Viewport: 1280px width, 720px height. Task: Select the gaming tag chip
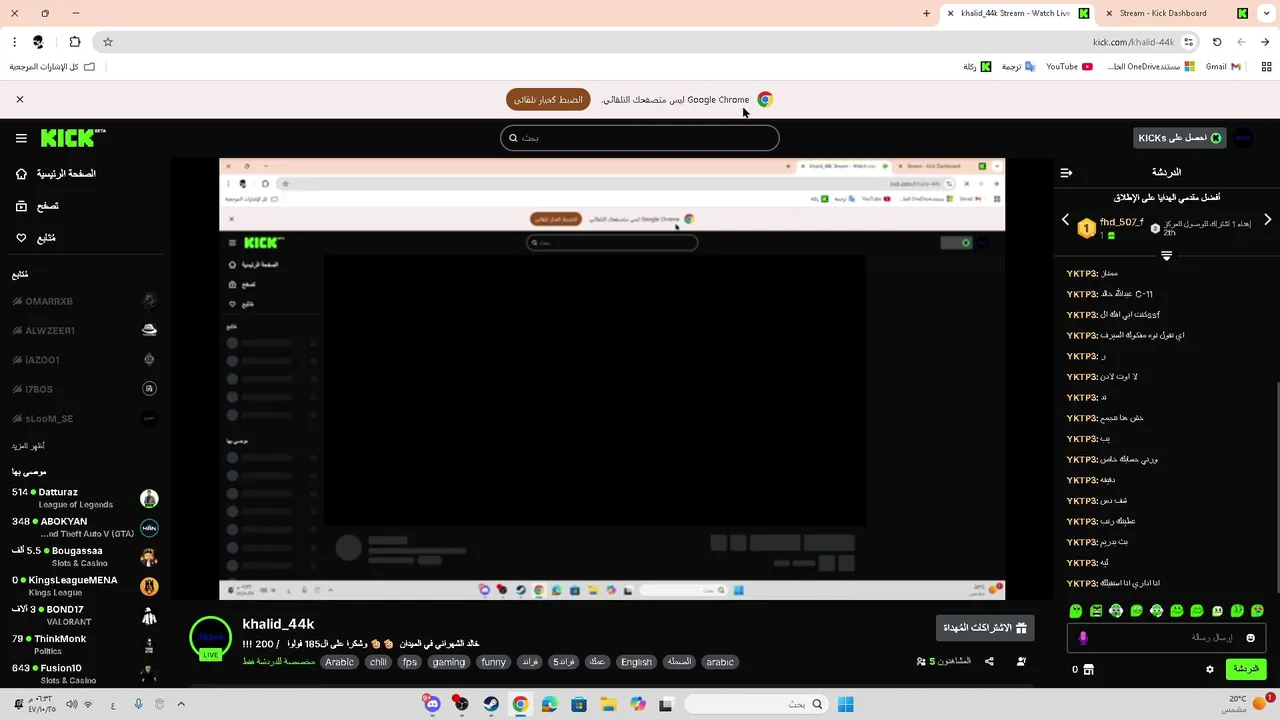449,662
